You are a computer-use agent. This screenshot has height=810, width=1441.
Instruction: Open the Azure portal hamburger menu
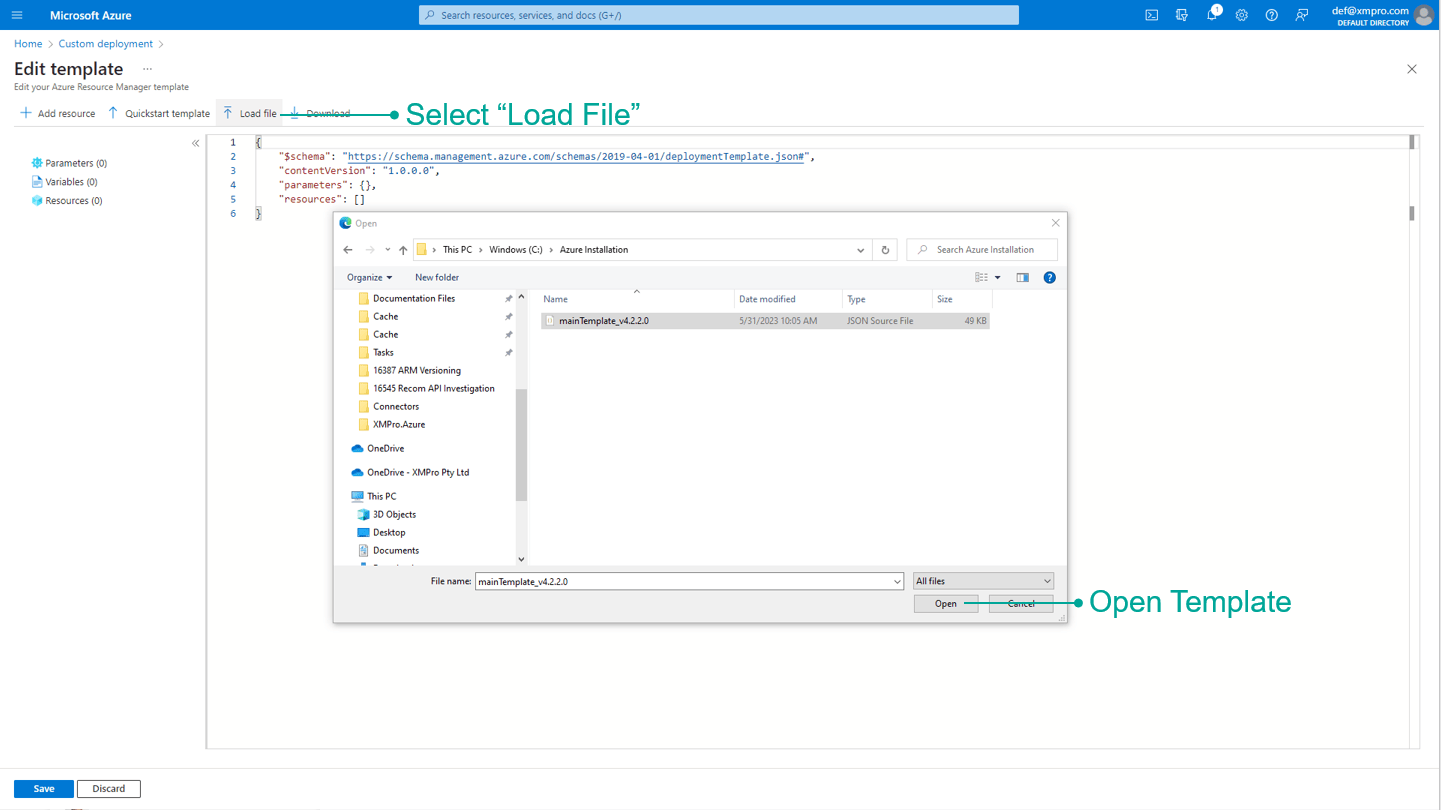point(17,15)
